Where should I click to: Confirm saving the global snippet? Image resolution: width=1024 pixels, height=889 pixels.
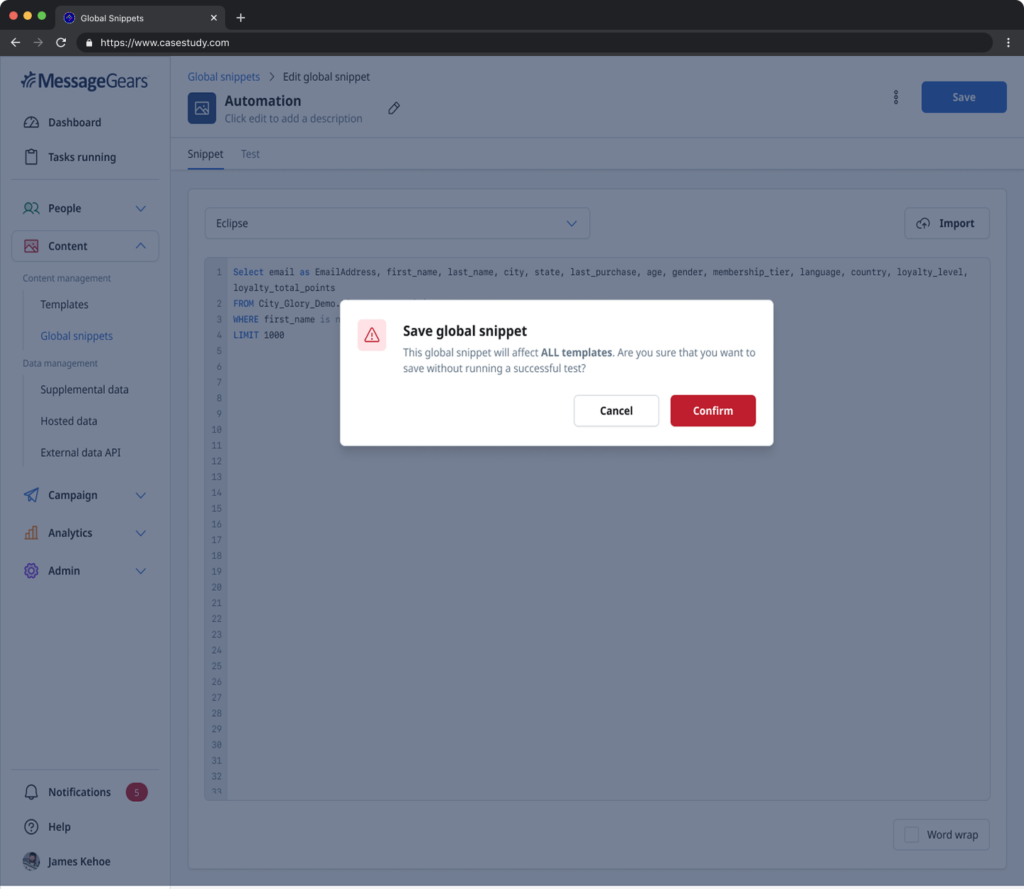pos(712,411)
